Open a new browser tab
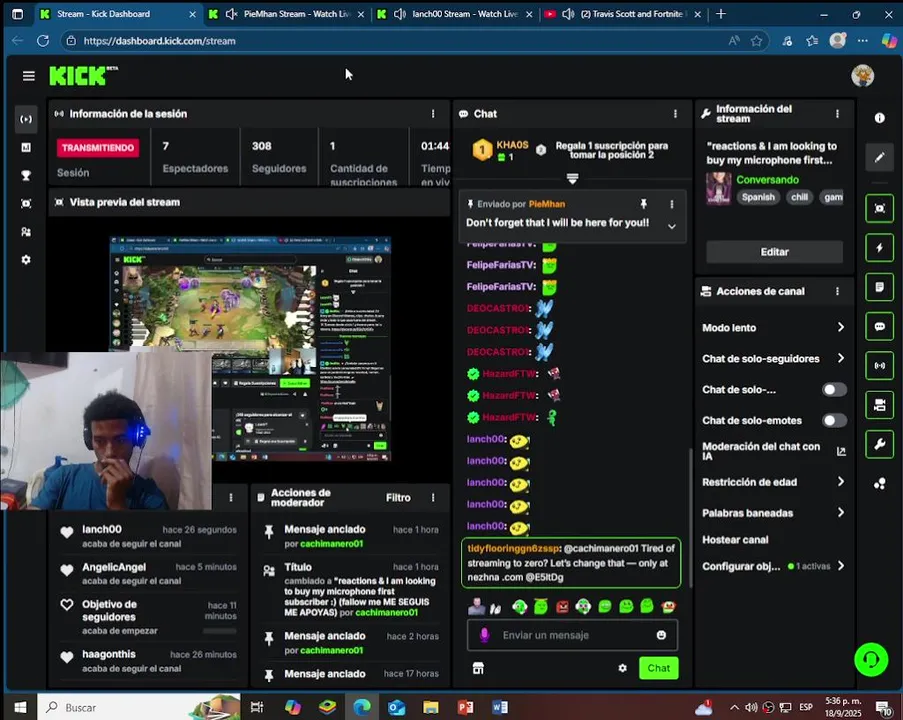Screen dimensions: 903x720 tap(720, 14)
